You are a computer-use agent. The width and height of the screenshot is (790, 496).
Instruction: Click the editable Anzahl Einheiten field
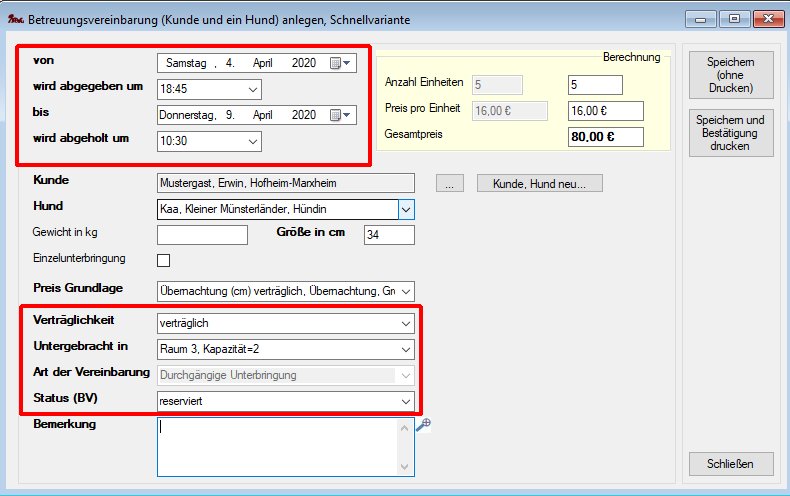594,84
